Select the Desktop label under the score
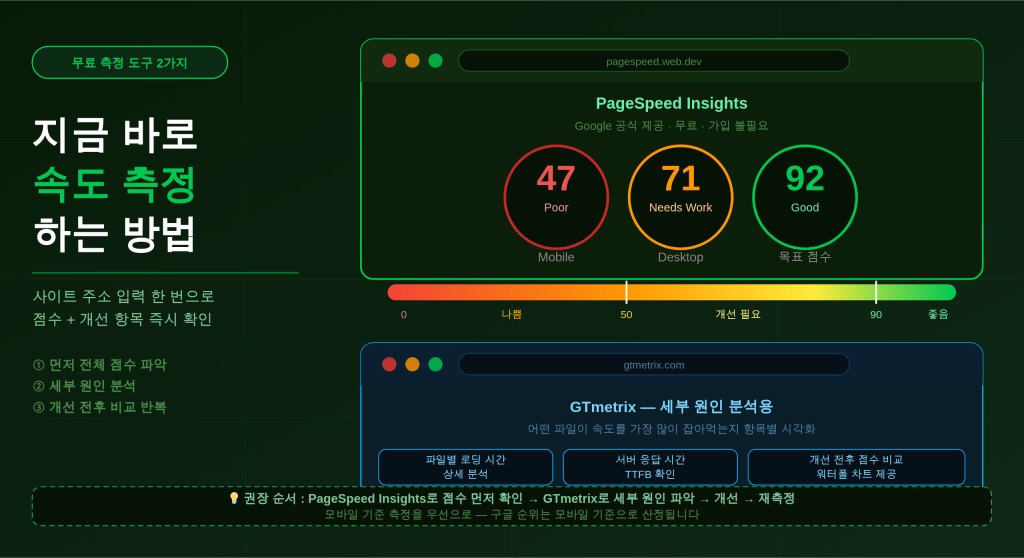Viewport: 1024px width, 558px height. click(x=680, y=257)
